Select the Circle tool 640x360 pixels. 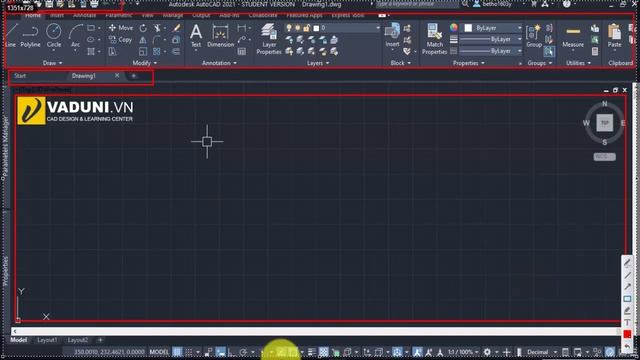click(53, 36)
